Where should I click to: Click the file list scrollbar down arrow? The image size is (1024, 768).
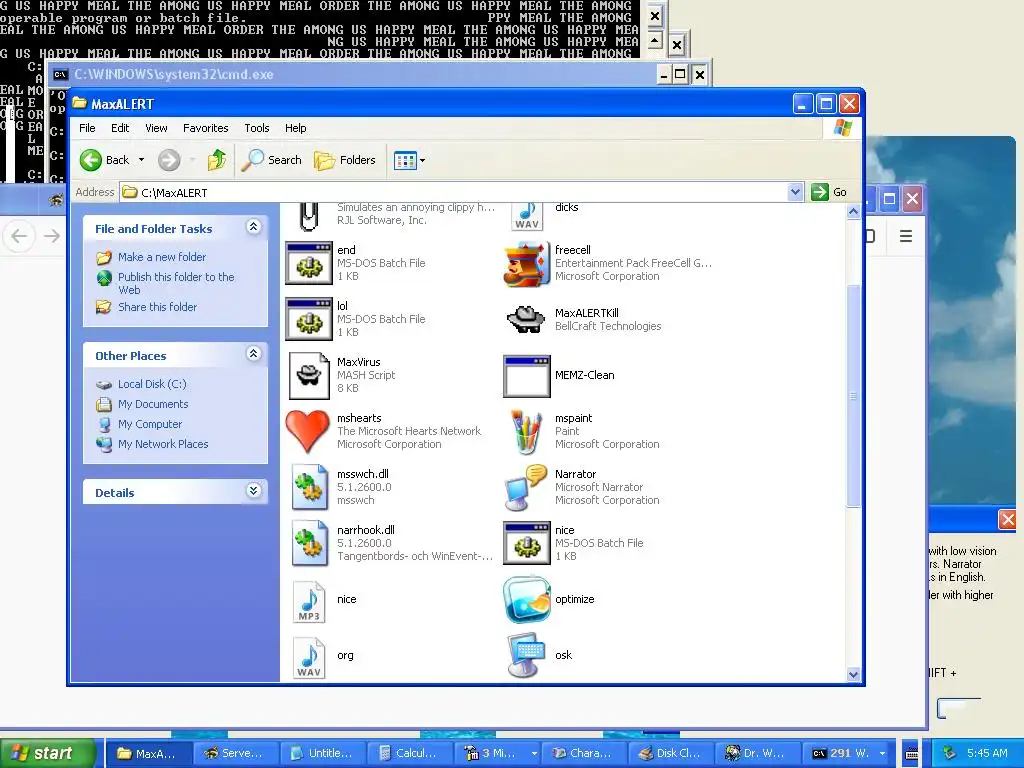coord(853,675)
